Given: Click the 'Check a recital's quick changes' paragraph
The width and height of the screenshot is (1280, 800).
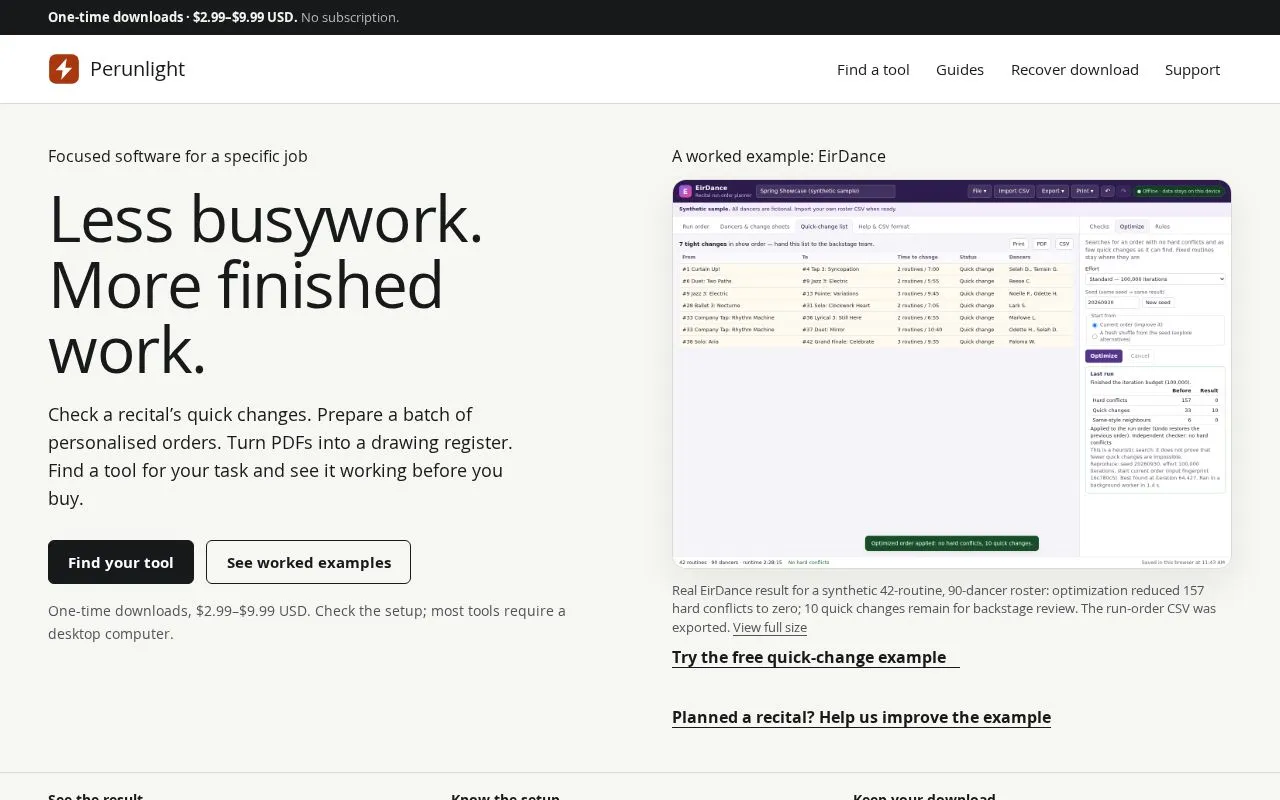Looking at the screenshot, I should tap(280, 456).
